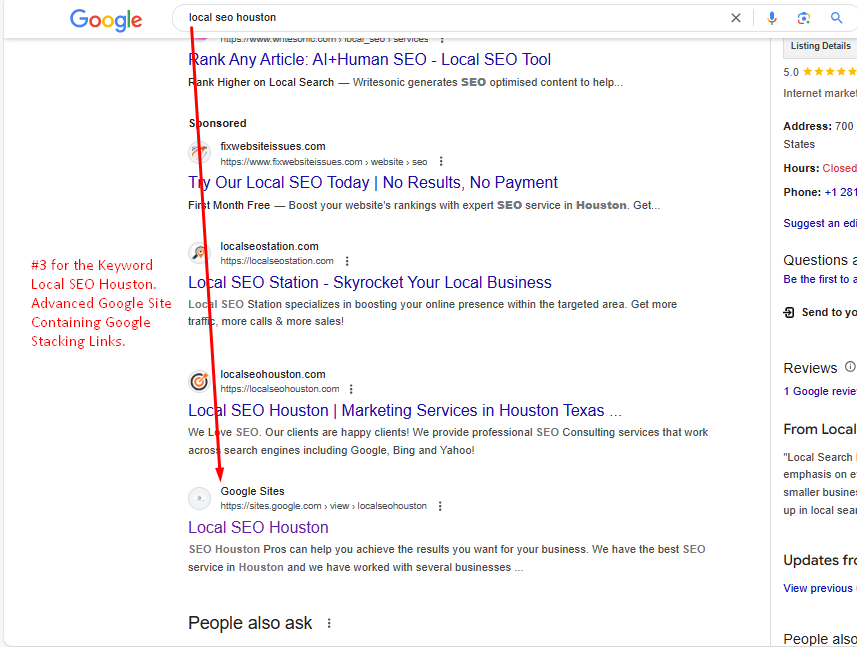
Task: Open Google Lens image search icon
Action: click(803, 18)
